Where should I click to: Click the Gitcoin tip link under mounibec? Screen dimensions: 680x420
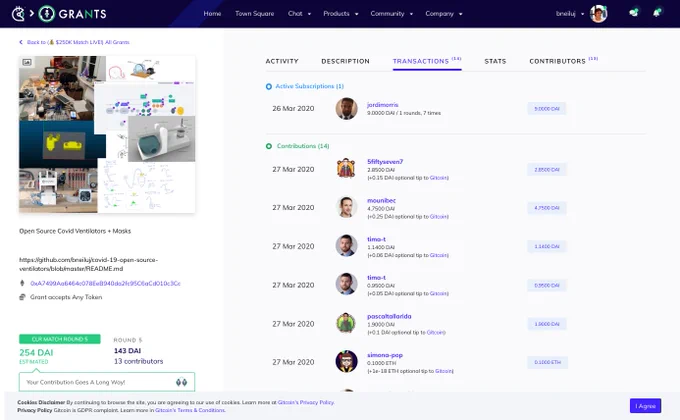439,216
